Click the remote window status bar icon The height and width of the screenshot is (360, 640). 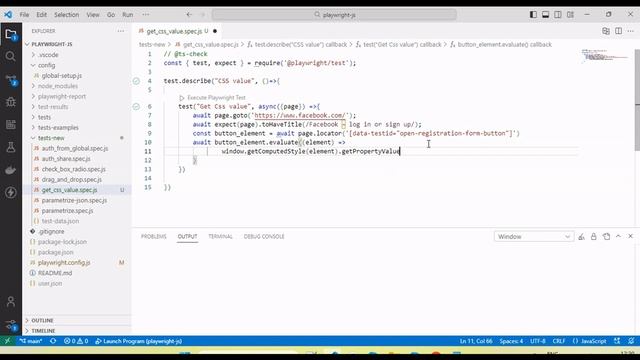point(7,341)
